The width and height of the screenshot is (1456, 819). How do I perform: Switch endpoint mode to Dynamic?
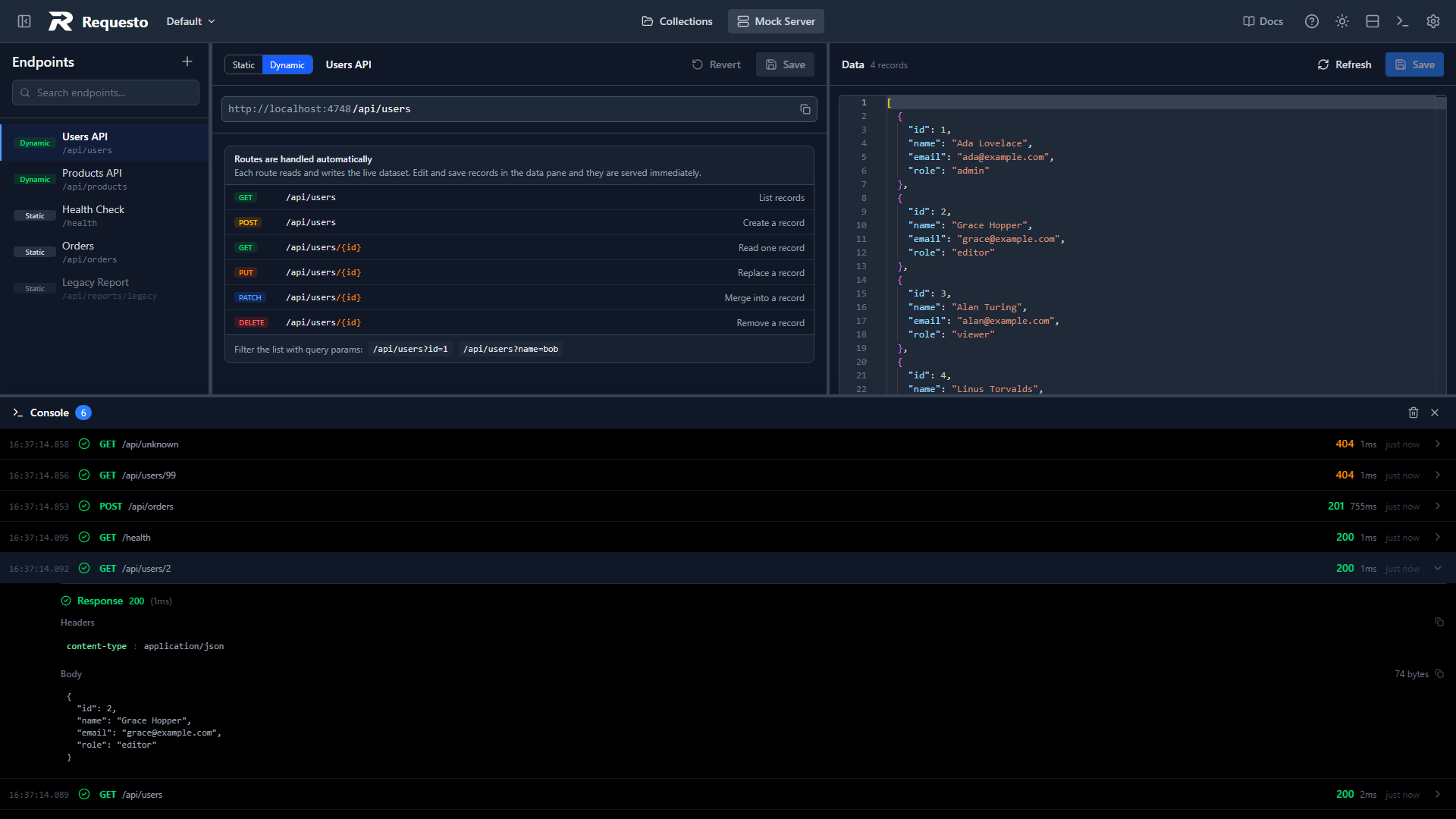[x=287, y=64]
